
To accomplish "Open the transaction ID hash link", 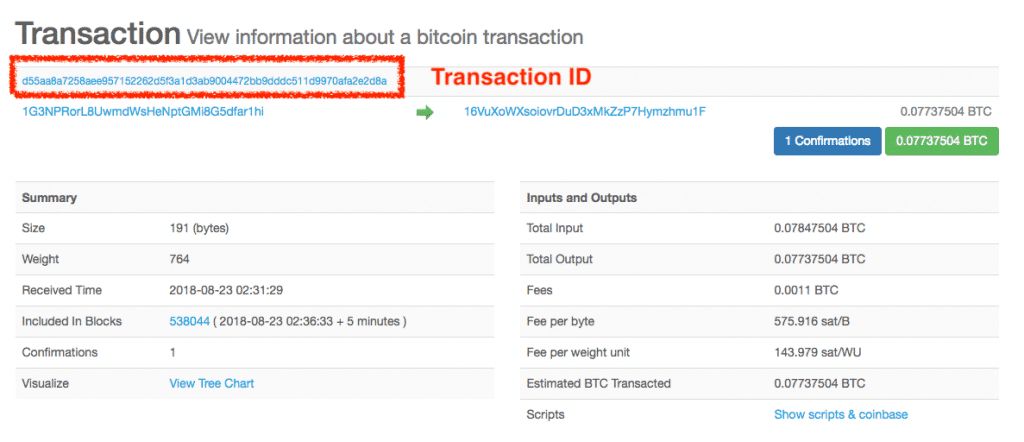I will (204, 80).
